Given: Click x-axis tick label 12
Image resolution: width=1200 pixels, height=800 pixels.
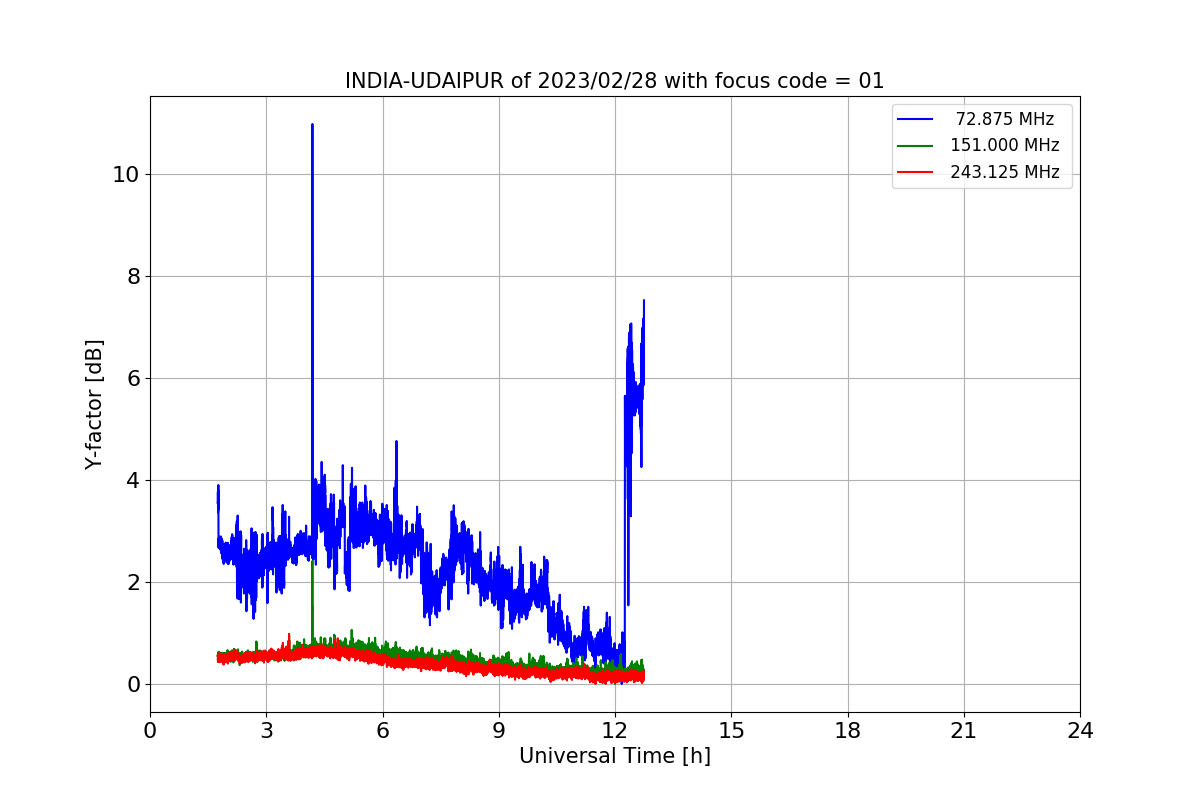Looking at the screenshot, I should [x=615, y=731].
